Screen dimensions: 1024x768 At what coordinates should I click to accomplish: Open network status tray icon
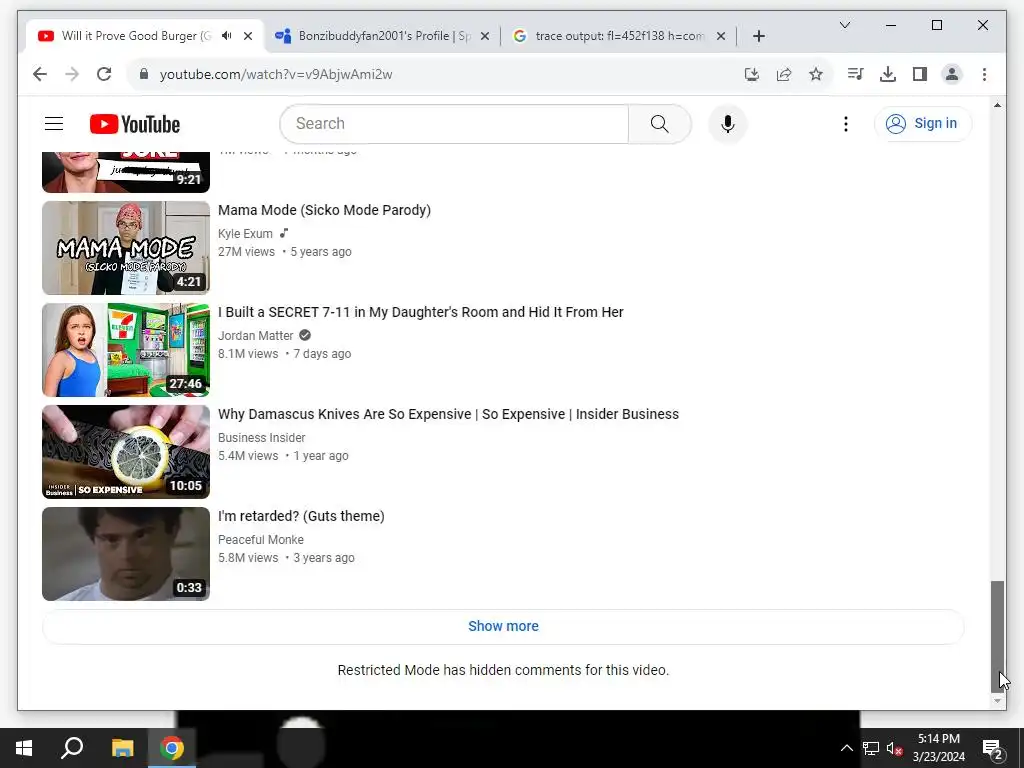[871, 748]
